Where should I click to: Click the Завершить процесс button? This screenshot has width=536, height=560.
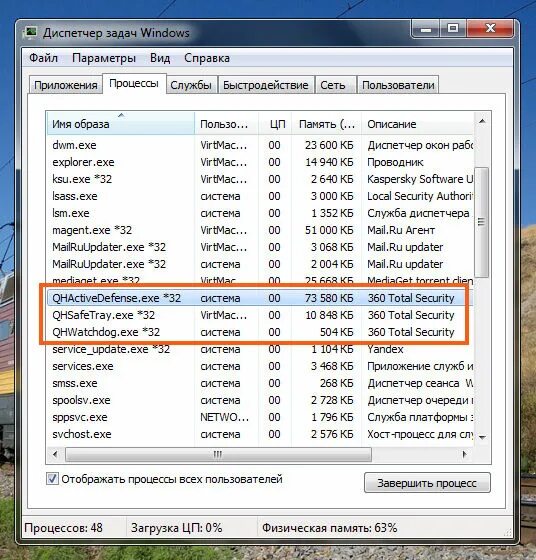[427, 483]
